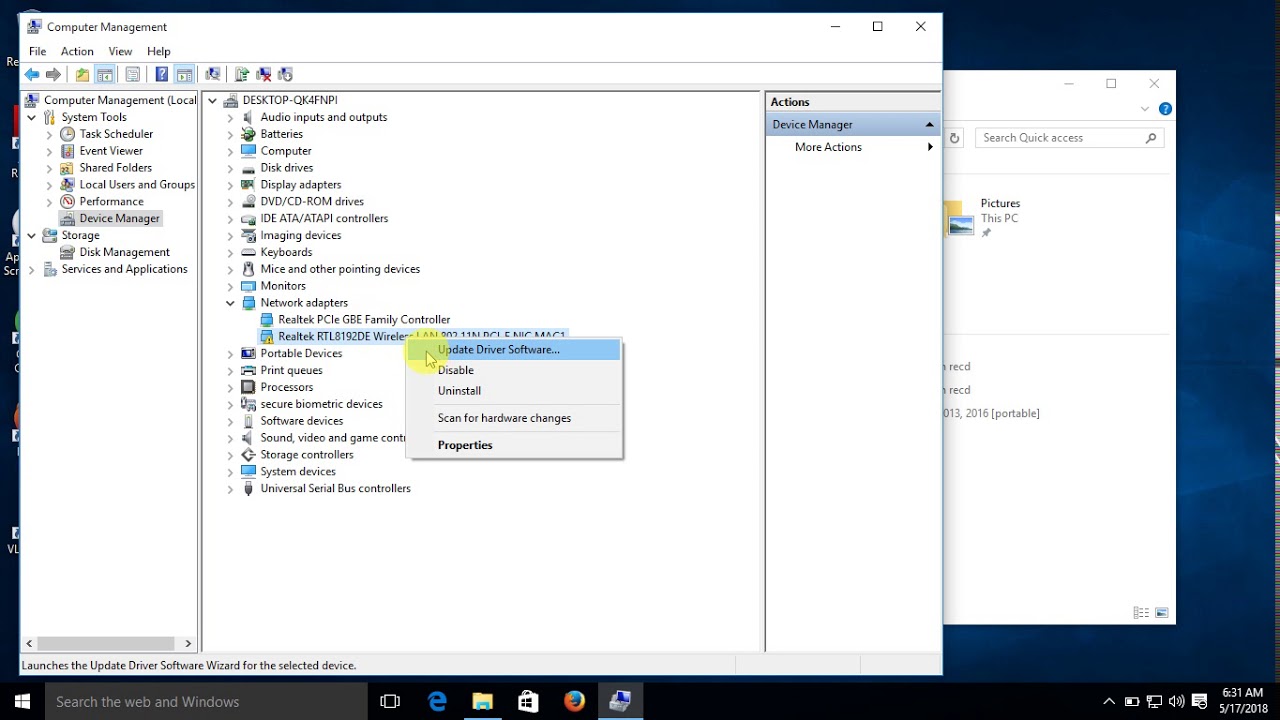Choose Disable in the context menu
Screen dimensions: 1280x720
(514, 370)
